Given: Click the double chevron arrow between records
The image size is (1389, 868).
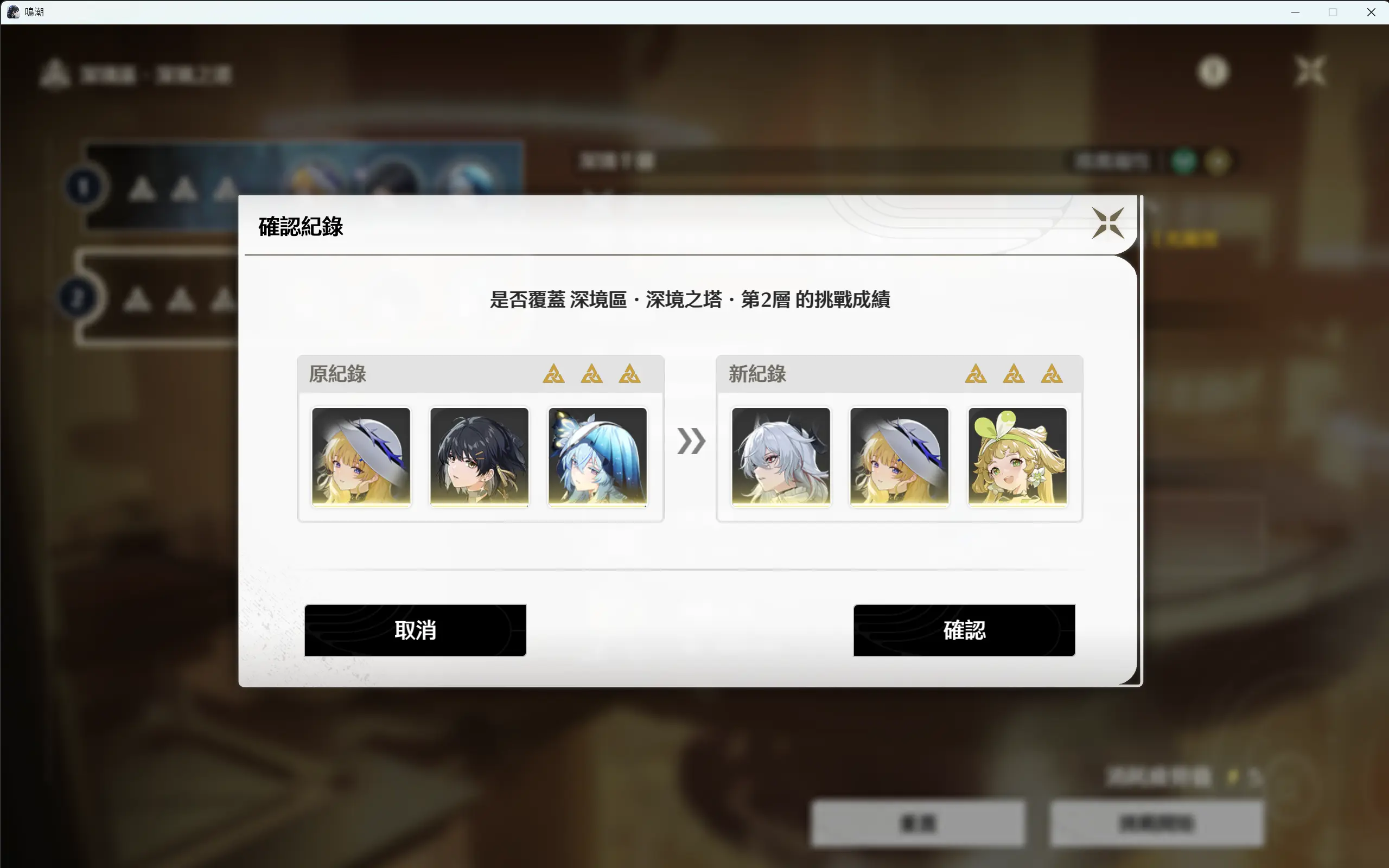Looking at the screenshot, I should coord(691,441).
